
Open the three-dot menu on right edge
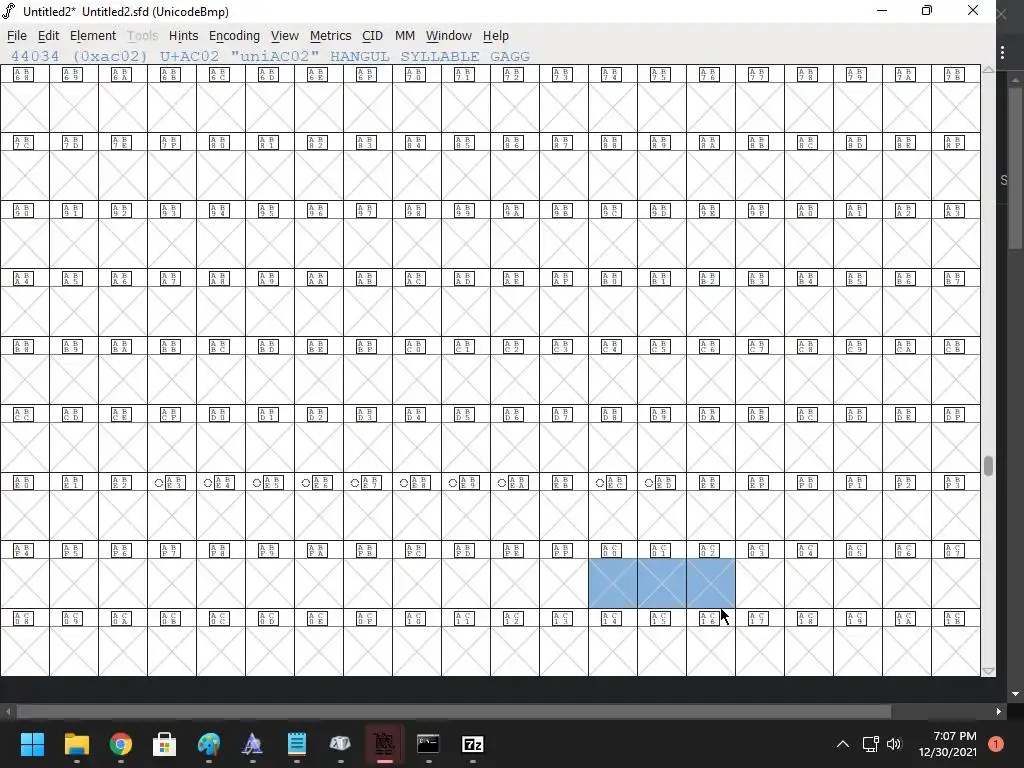[x=1002, y=52]
